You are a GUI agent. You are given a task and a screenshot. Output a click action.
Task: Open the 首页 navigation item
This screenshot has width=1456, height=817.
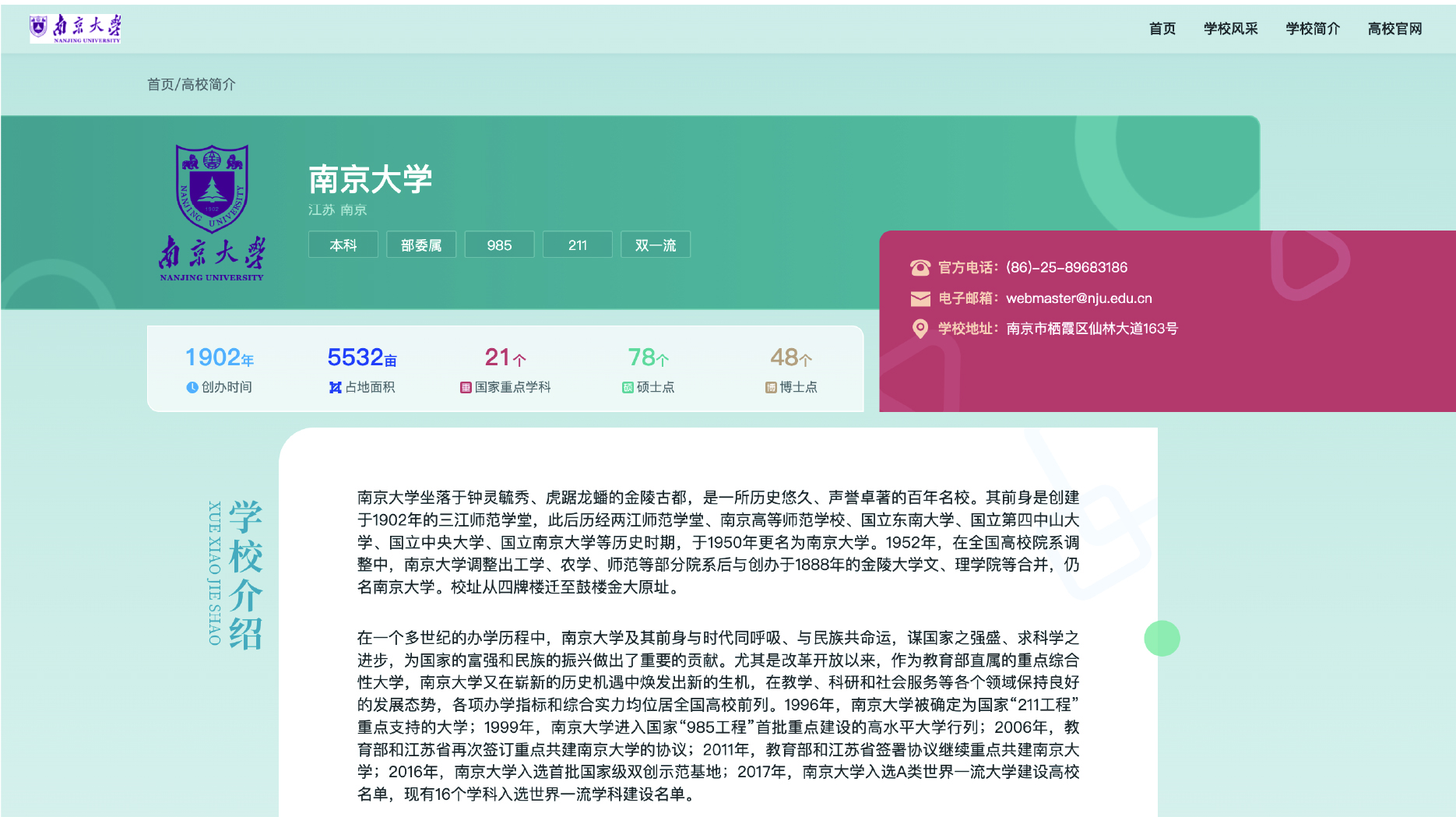click(1162, 29)
